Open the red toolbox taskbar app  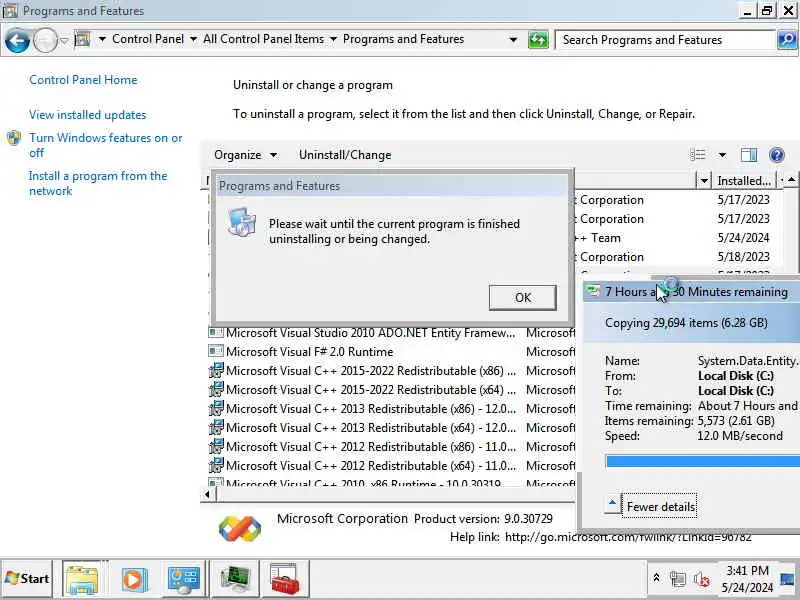284,579
